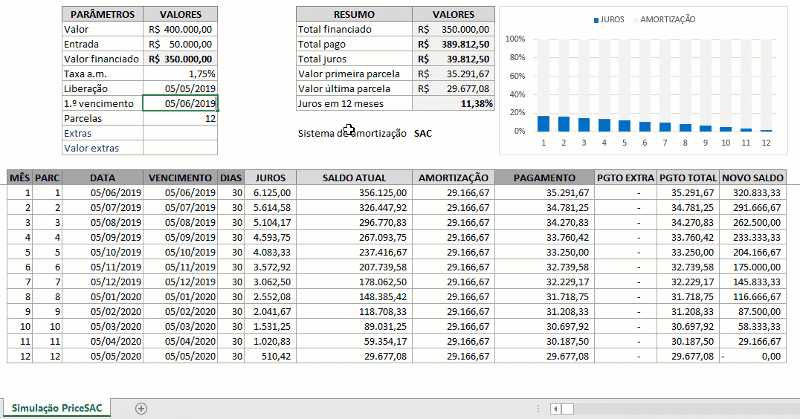Select the 1.º vencimento date cell
Image resolution: width=800 pixels, height=419 pixels.
(180, 103)
